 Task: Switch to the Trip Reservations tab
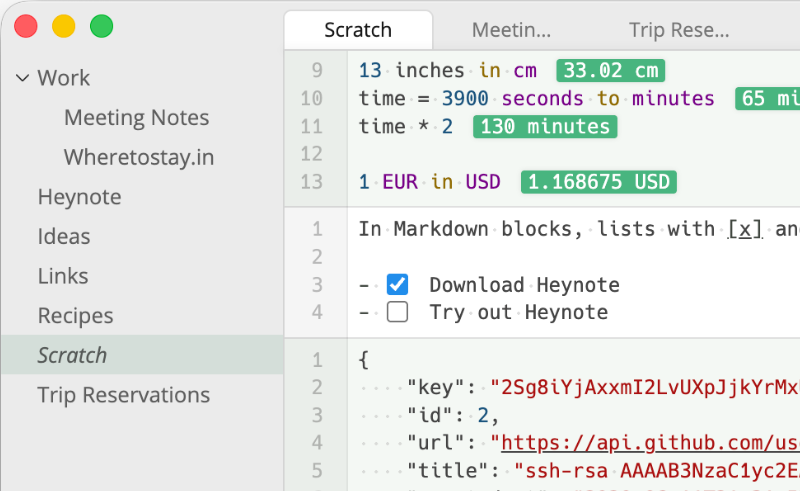point(679,30)
